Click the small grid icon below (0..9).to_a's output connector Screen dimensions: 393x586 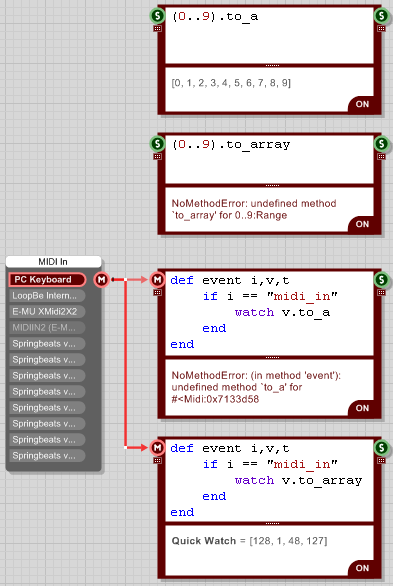pos(381,28)
